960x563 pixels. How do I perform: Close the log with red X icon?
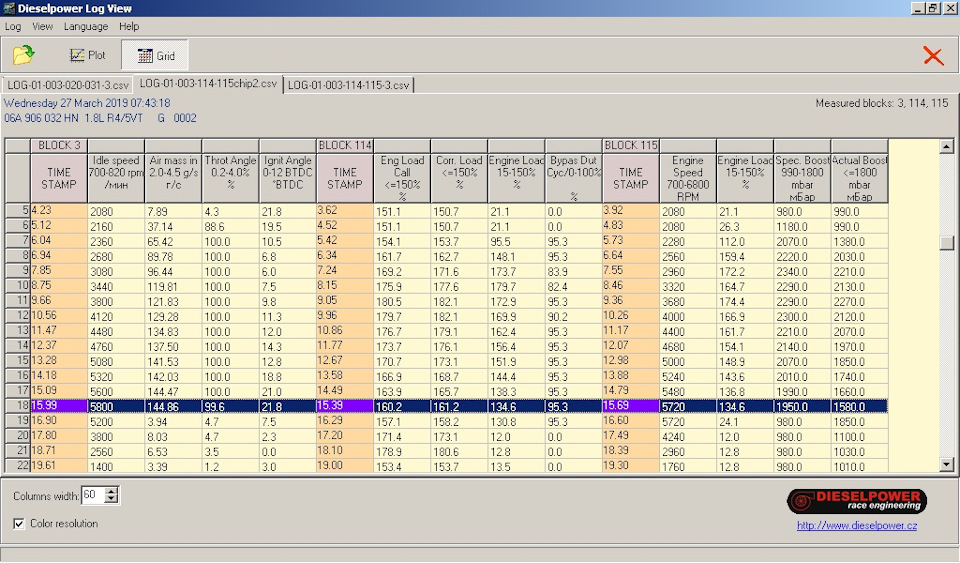coord(933,56)
